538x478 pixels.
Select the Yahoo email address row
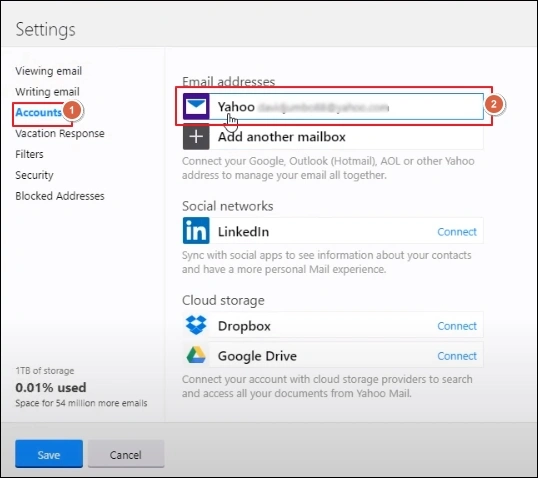[x=333, y=106]
